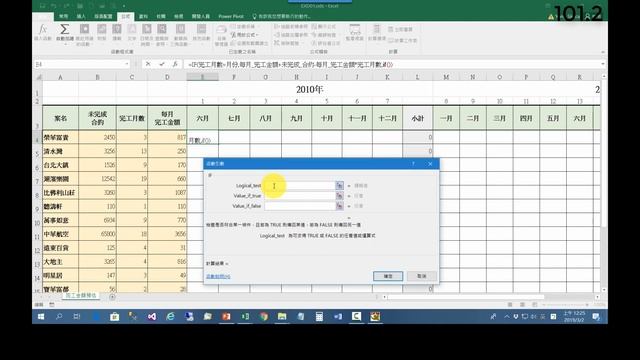Click the vertical scrollbar thumb
Image resolution: width=640 pixels, height=360 pixels.
click(603, 153)
